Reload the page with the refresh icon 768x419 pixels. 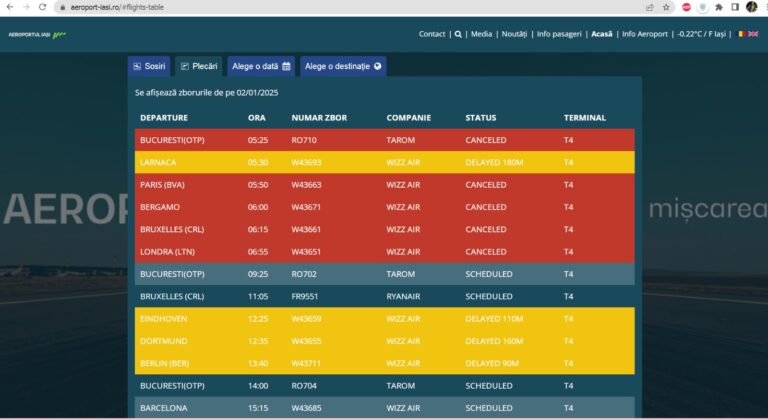[x=43, y=7]
